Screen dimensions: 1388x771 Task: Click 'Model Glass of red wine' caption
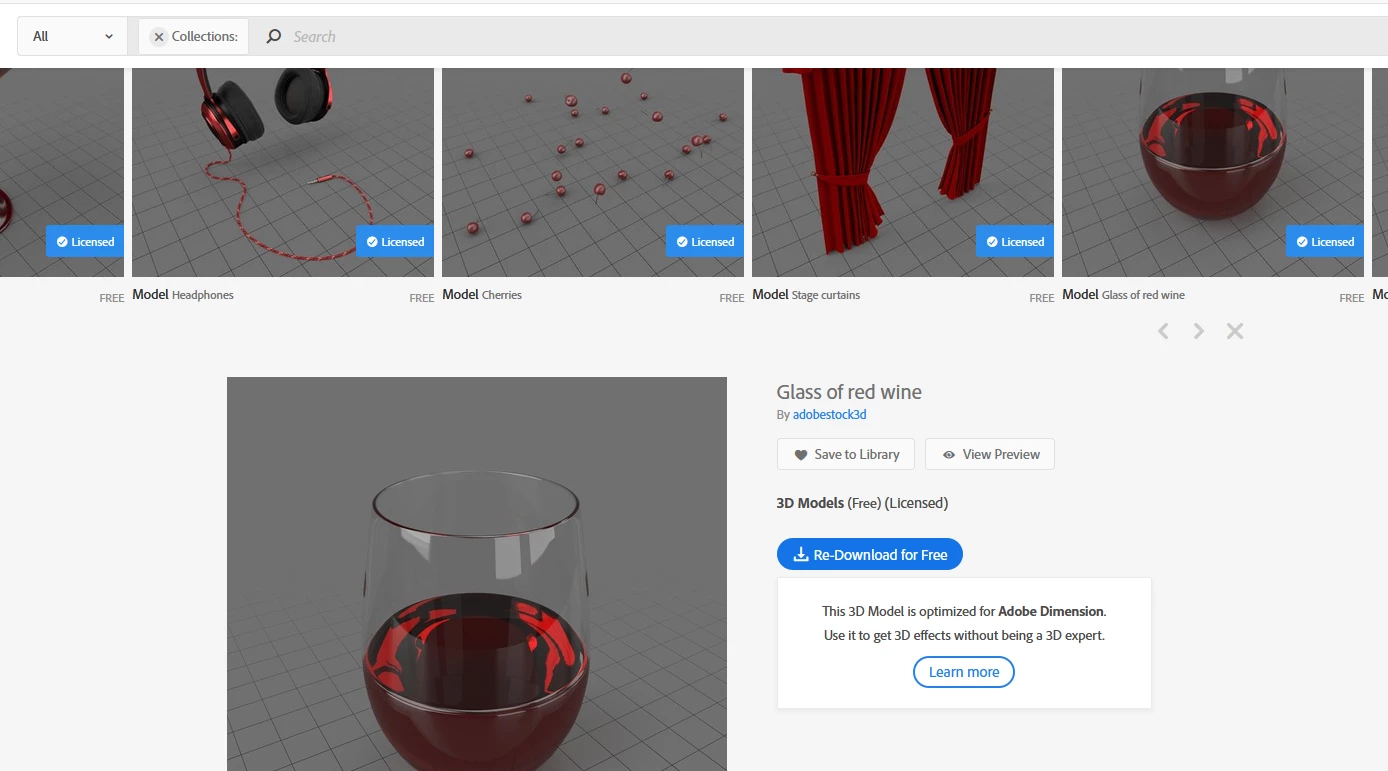click(x=1123, y=295)
